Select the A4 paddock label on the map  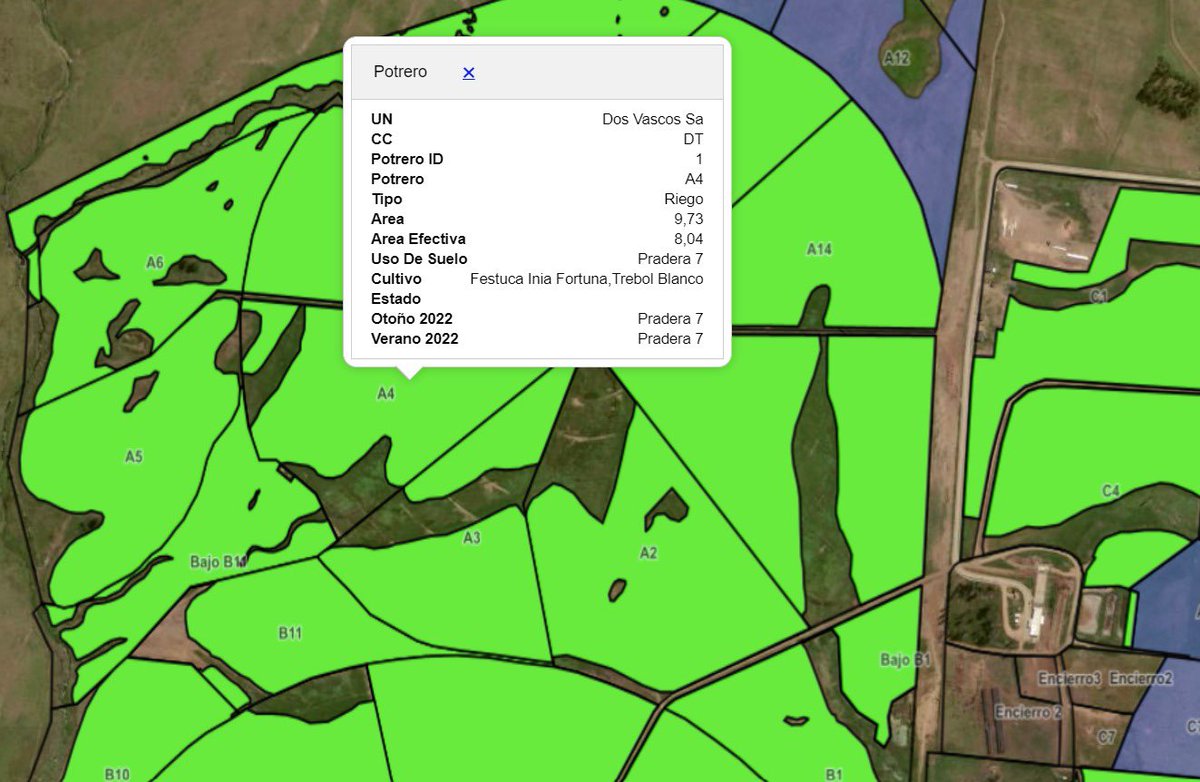click(x=386, y=394)
